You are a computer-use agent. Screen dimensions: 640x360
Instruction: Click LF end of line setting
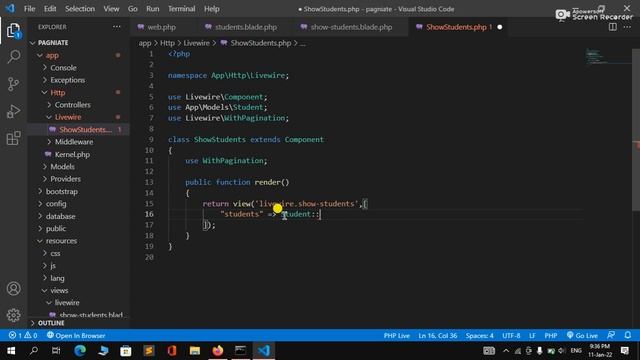[x=532, y=336]
